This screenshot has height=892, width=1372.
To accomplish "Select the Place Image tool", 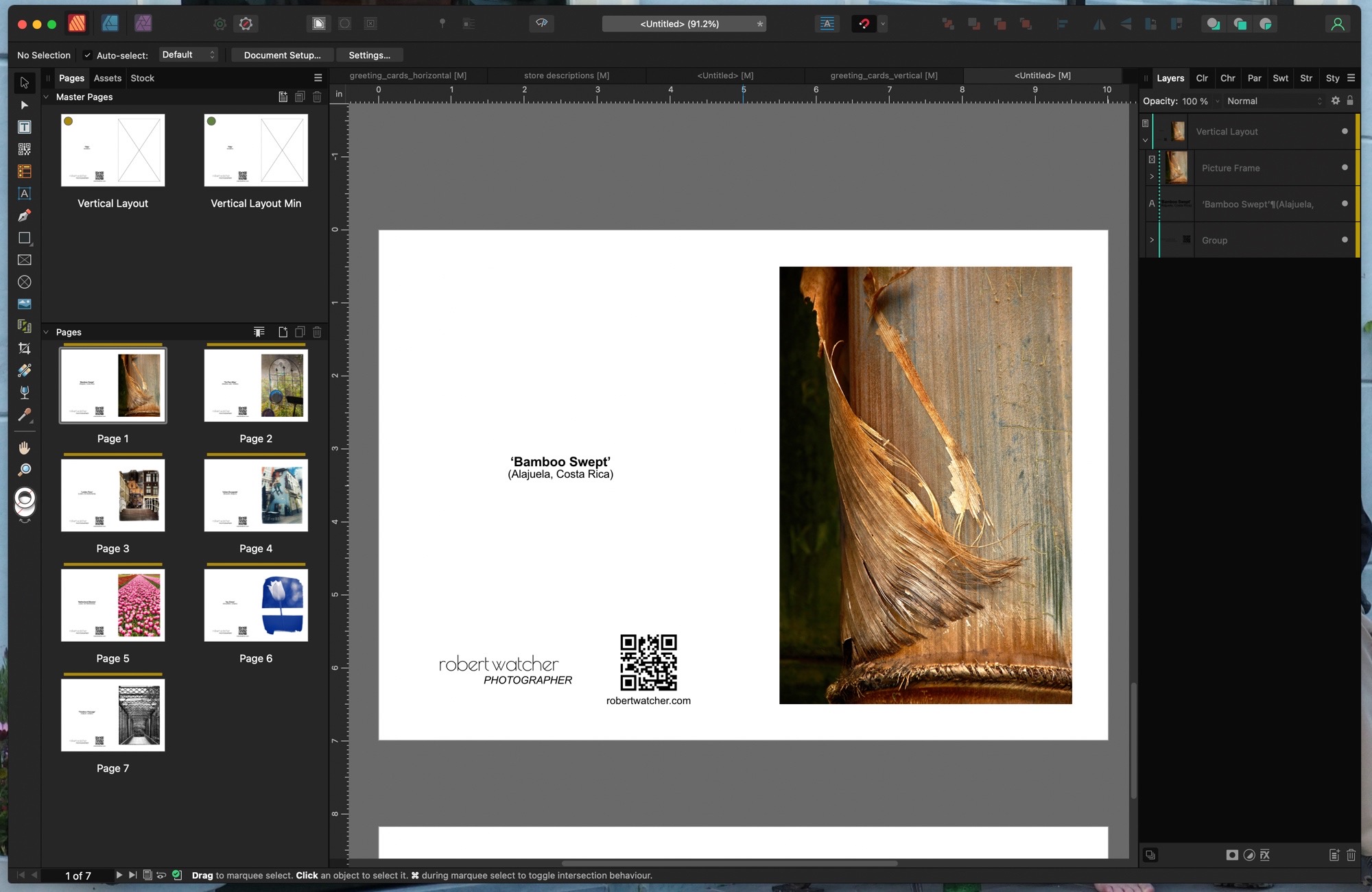I will (25, 304).
